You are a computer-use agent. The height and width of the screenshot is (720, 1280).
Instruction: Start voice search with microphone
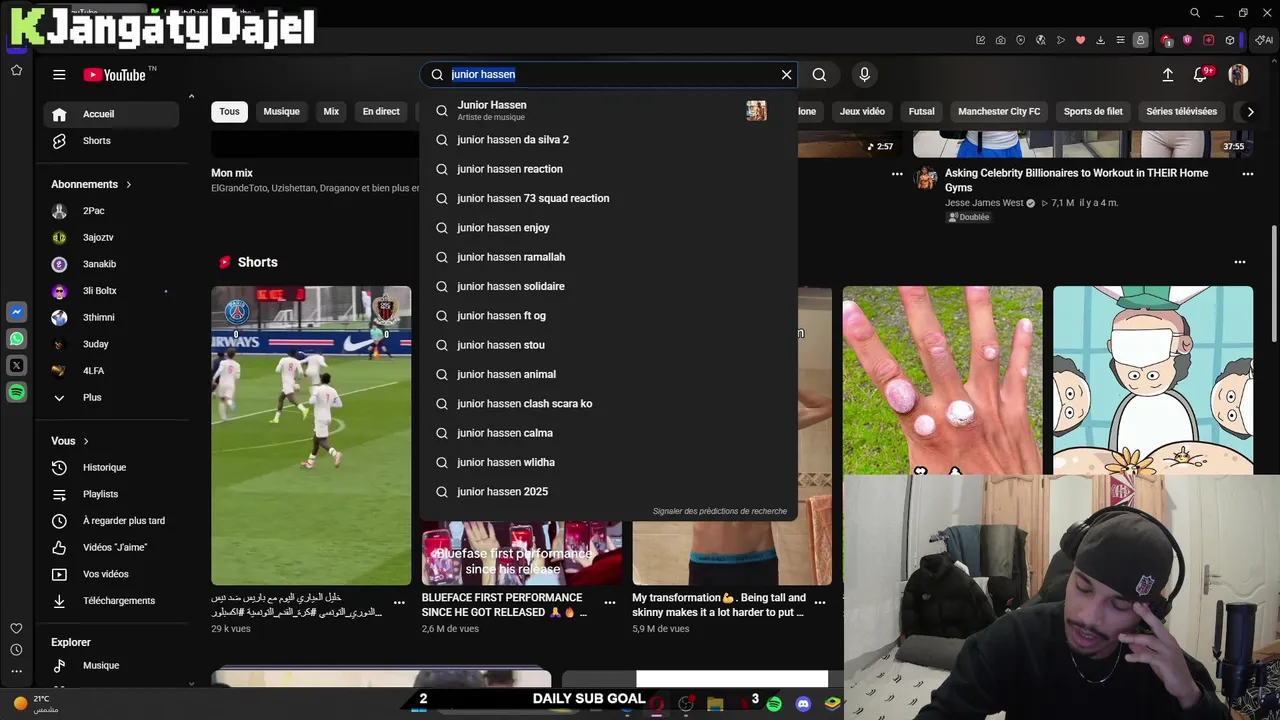point(865,74)
